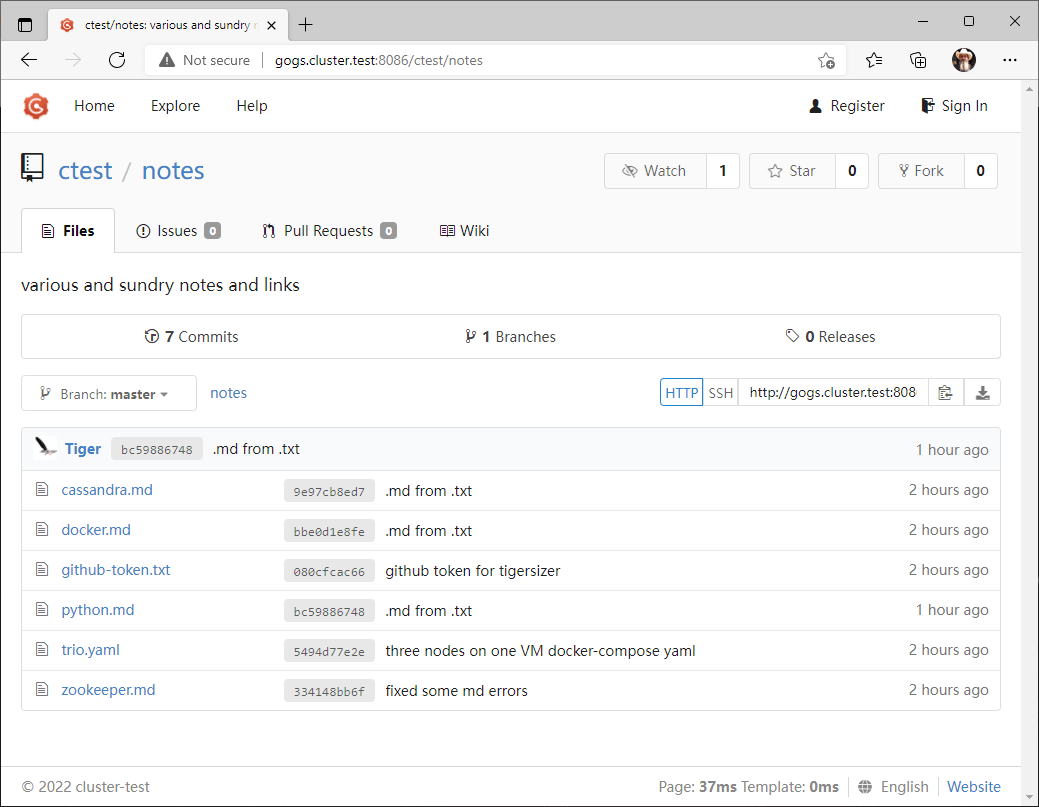This screenshot has width=1039, height=807.
Task: Switch clone protocol to SSH
Action: click(x=720, y=393)
